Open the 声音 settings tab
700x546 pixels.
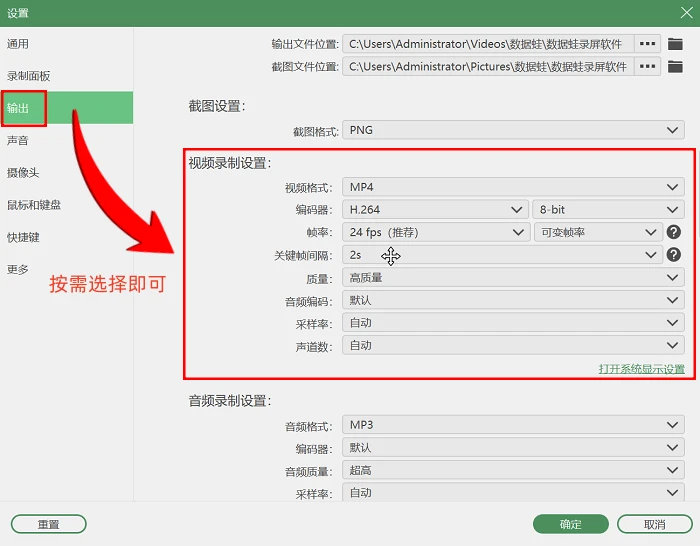pos(67,140)
